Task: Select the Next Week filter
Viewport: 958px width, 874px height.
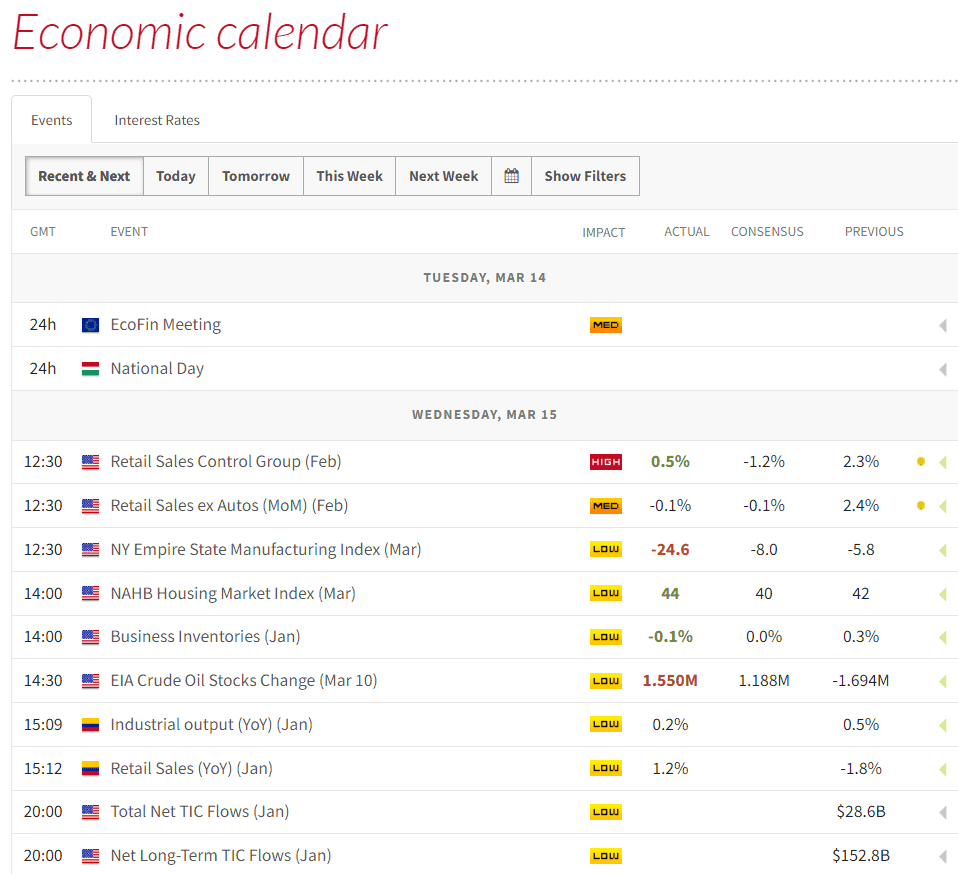Action: tap(444, 176)
